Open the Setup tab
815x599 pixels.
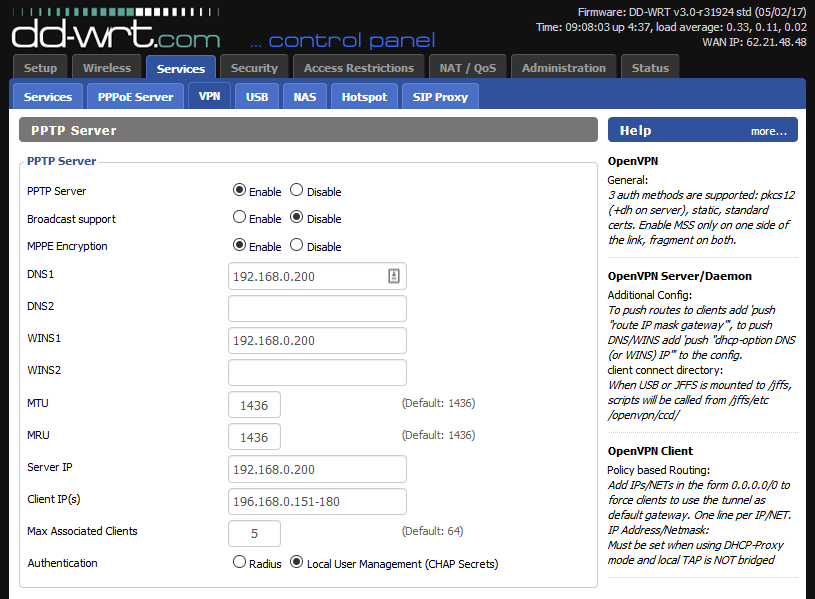41,68
